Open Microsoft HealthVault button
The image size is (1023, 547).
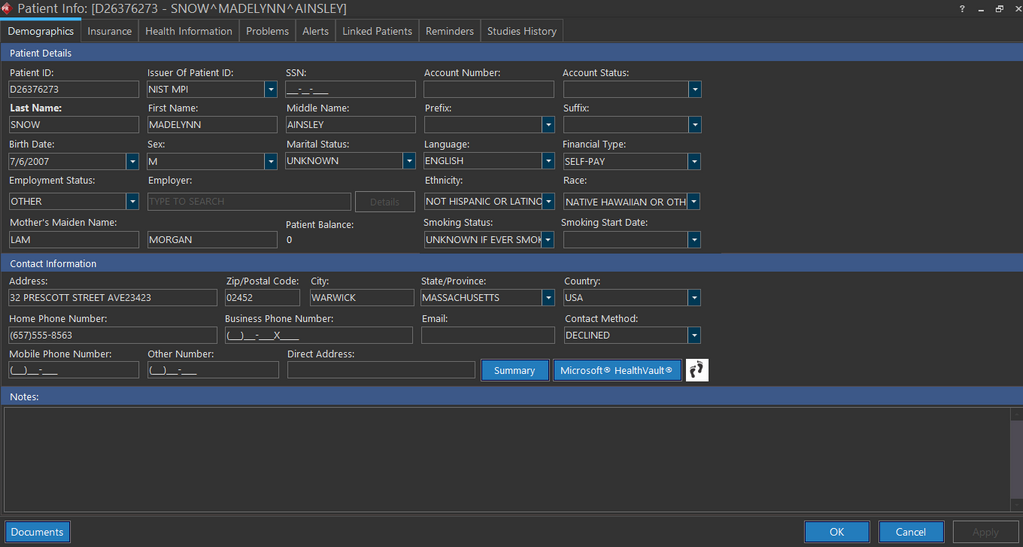click(617, 370)
